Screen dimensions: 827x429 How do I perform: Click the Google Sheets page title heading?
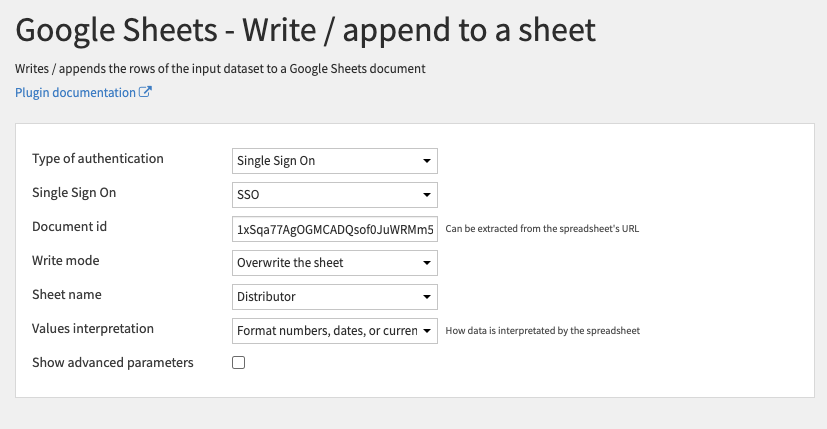tap(305, 30)
